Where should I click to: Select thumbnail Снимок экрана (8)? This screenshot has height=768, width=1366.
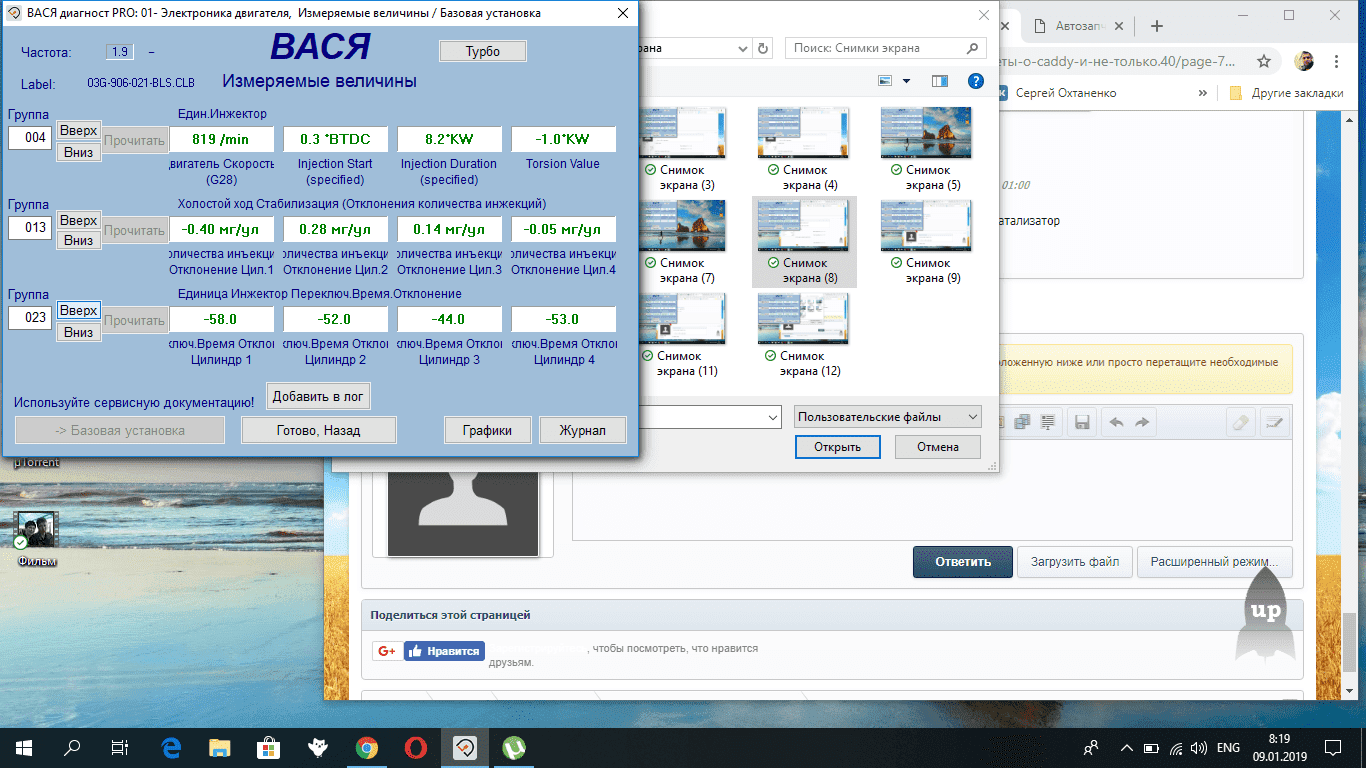point(804,243)
